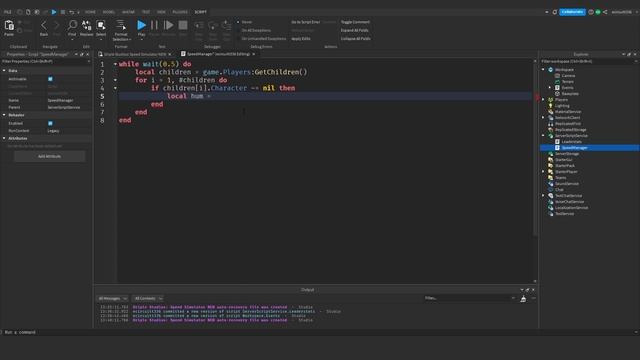Click Expand All Folds

point(354,30)
